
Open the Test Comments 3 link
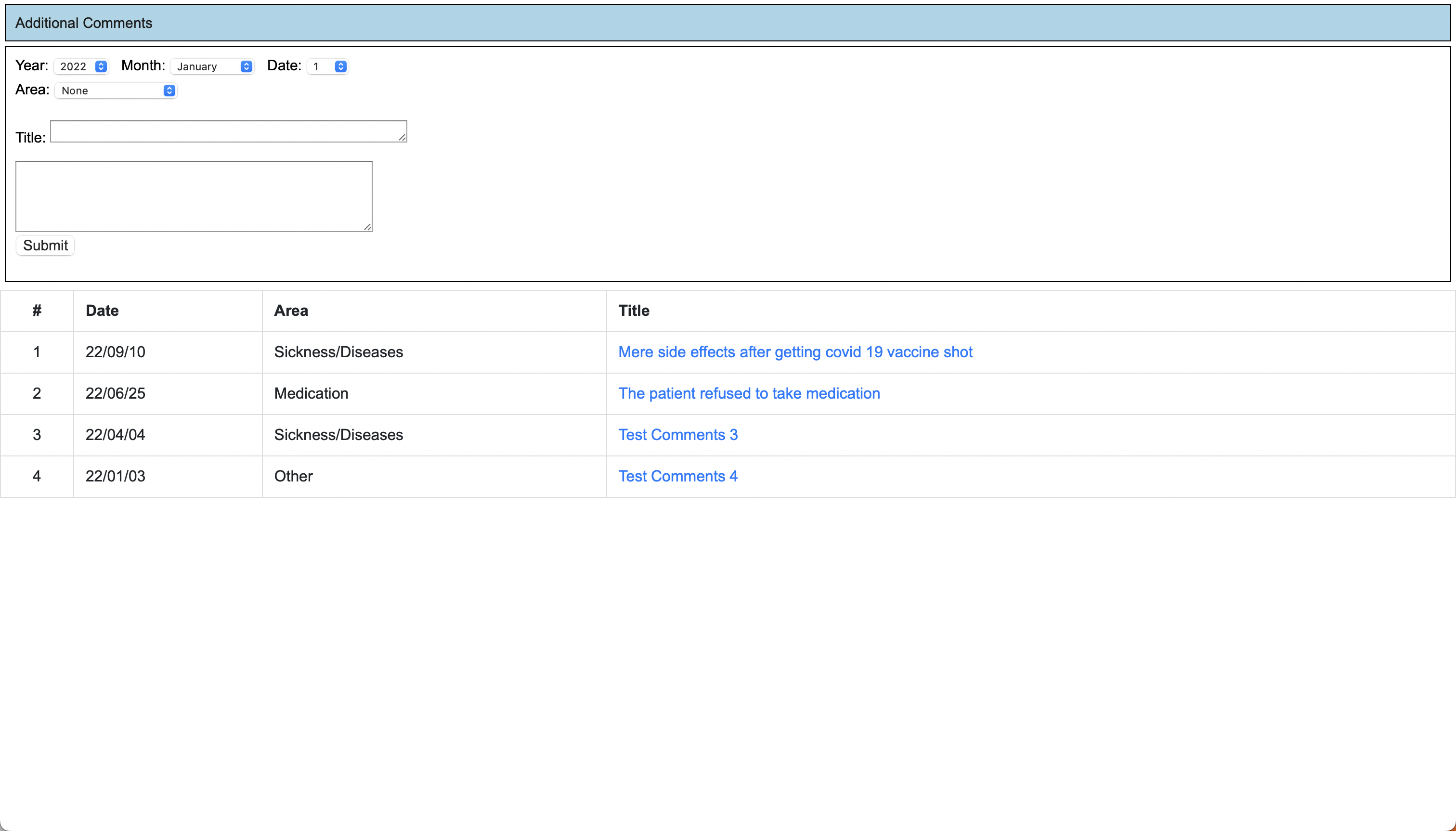pos(678,435)
